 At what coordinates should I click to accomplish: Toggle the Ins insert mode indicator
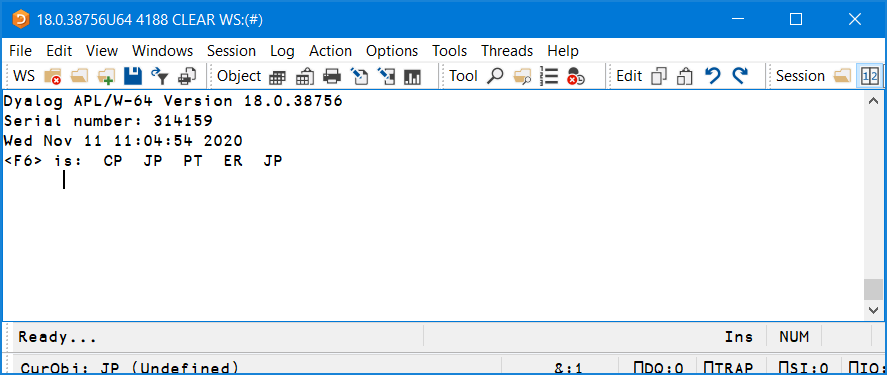click(739, 337)
